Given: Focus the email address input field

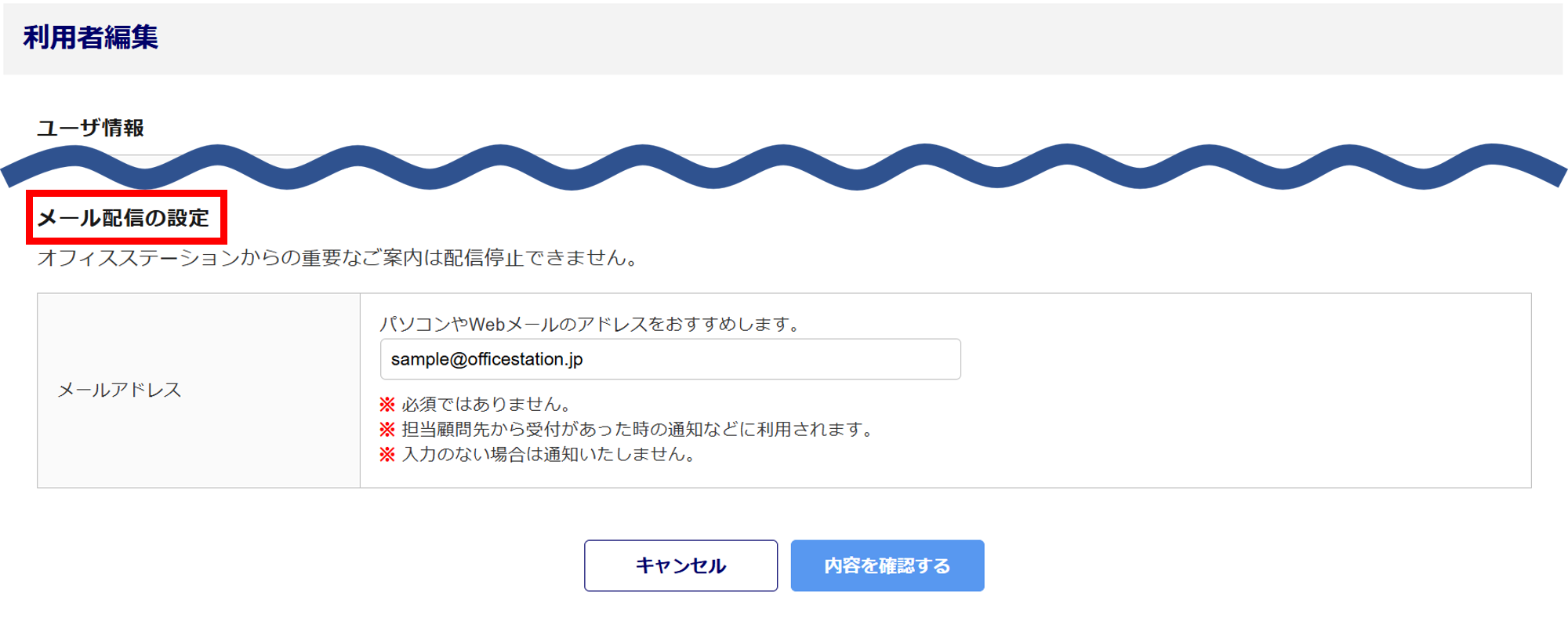Looking at the screenshot, I should [x=670, y=359].
